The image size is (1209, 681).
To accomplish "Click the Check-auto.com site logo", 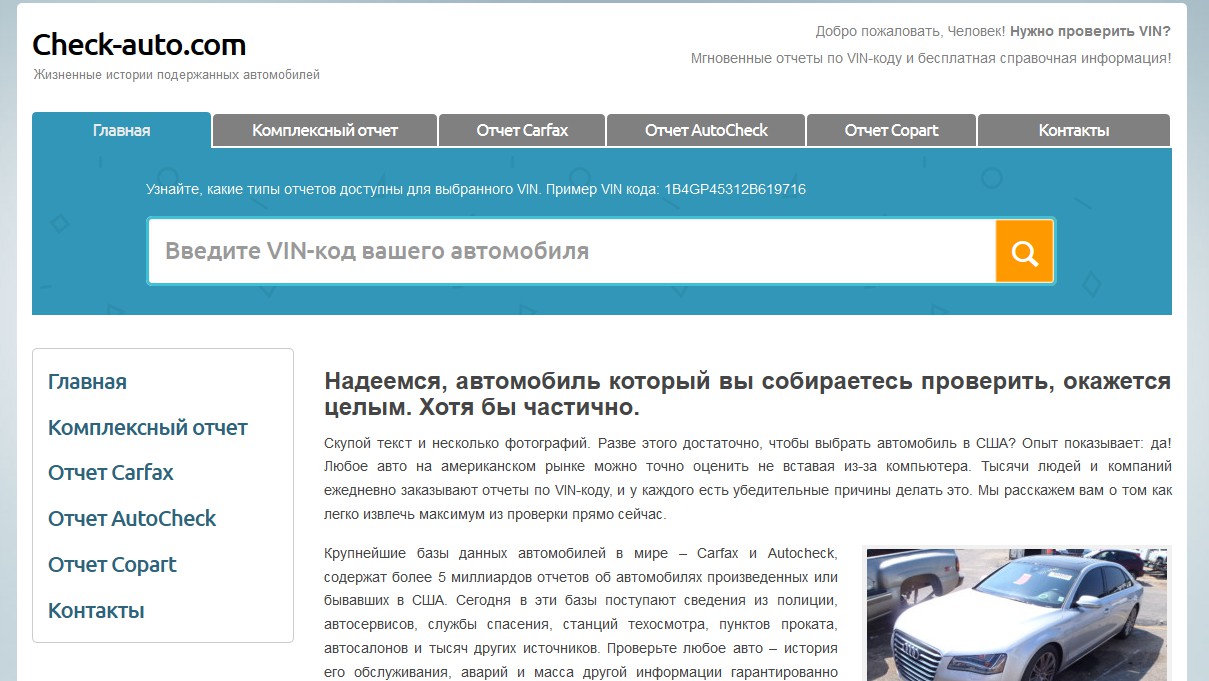I will pyautogui.click(x=139, y=45).
